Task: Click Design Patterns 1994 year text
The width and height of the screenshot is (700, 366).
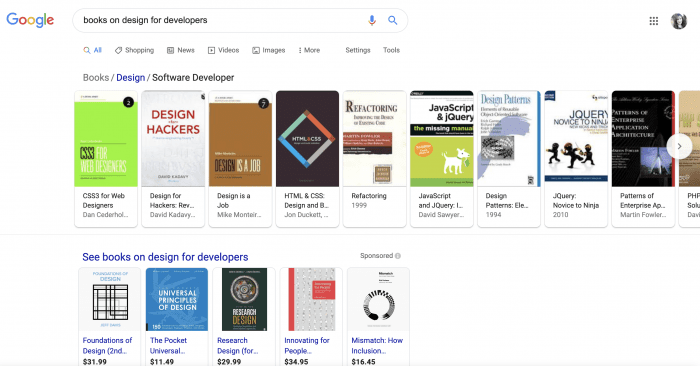Action: (493, 215)
